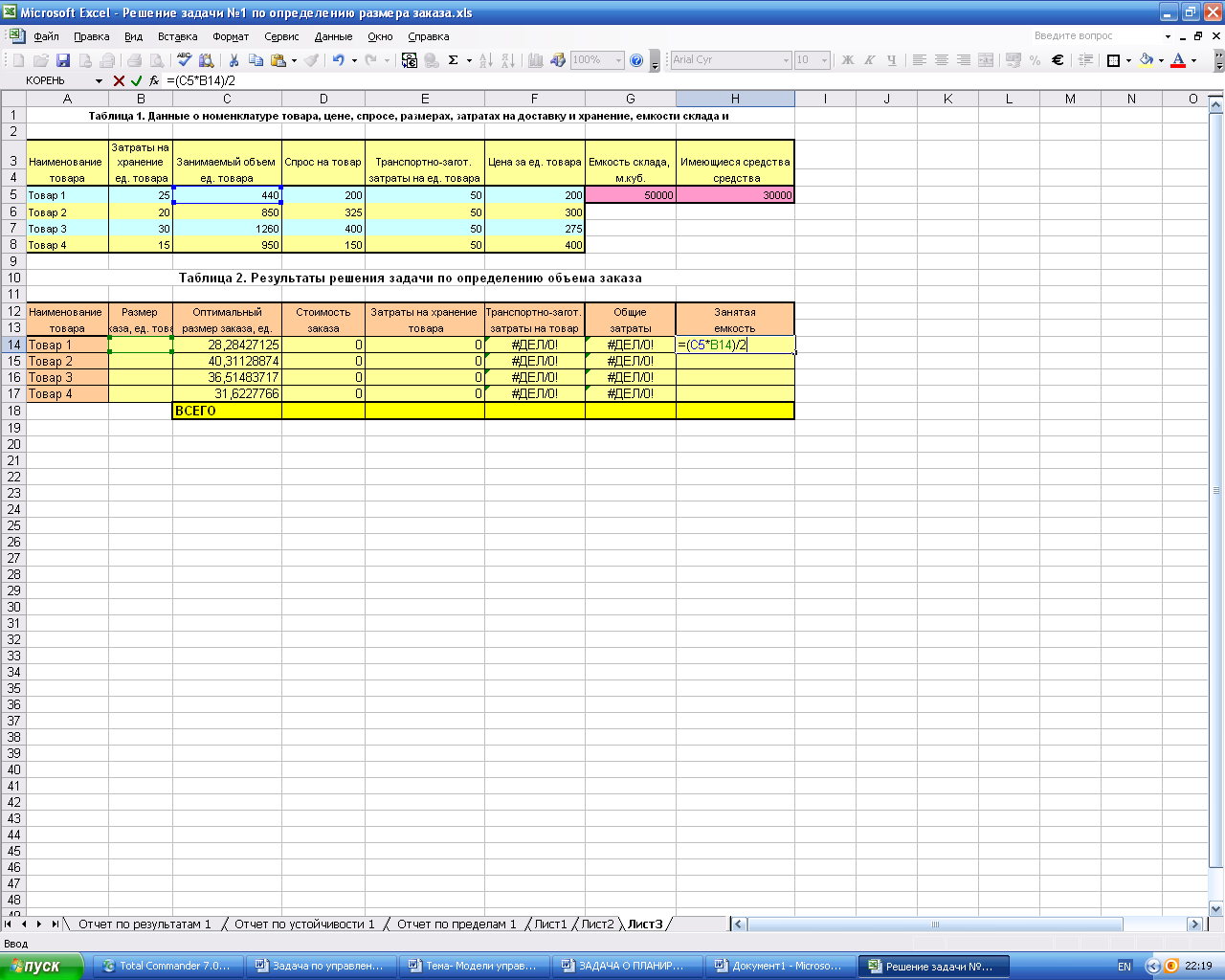
Task: Open the Вставка menu
Action: (x=178, y=36)
